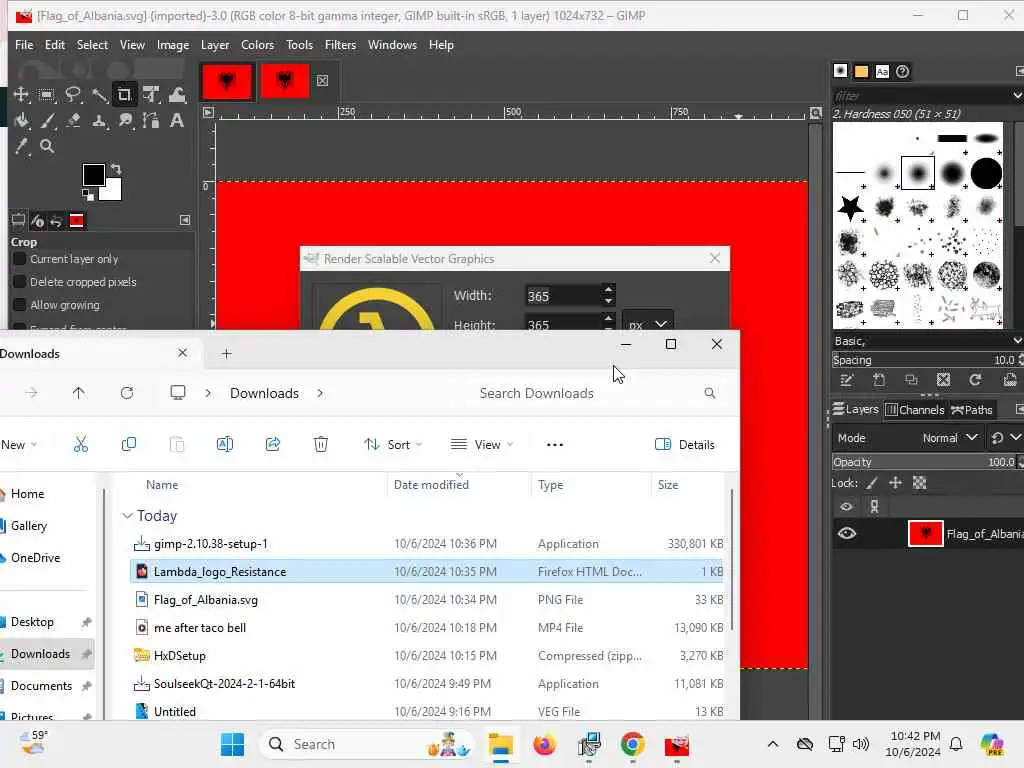The width and height of the screenshot is (1024, 768).
Task: Refresh the Downloads folder view
Action: pos(127,393)
